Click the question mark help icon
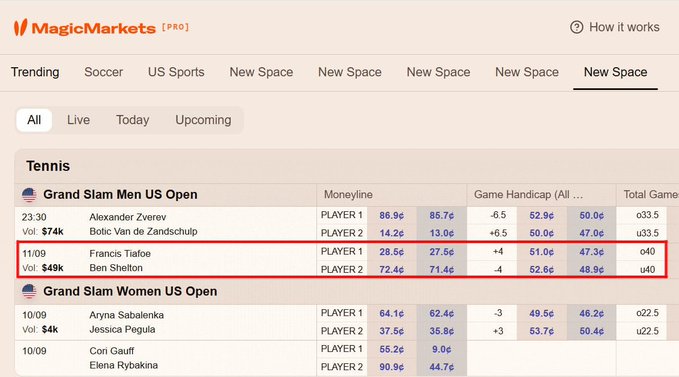The width and height of the screenshot is (679, 377). (576, 27)
